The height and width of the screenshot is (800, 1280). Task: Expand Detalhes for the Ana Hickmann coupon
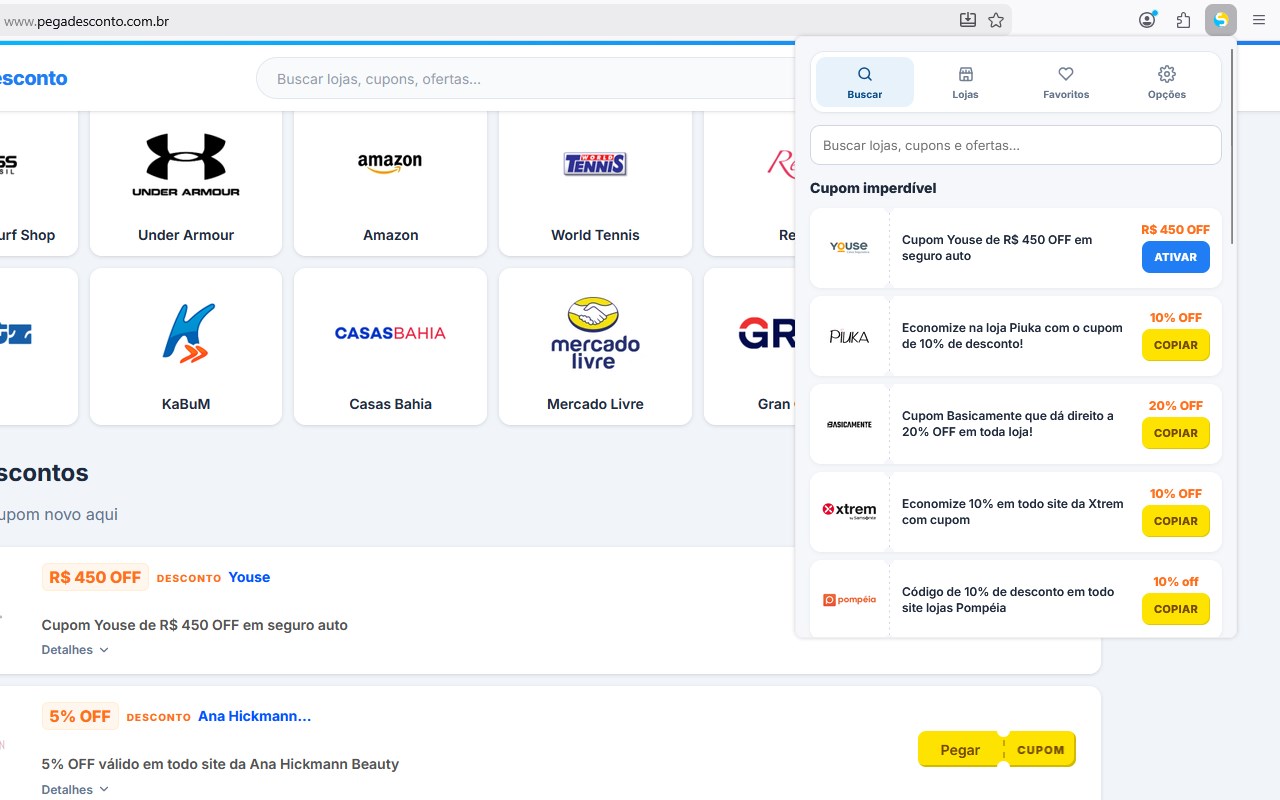[75, 790]
